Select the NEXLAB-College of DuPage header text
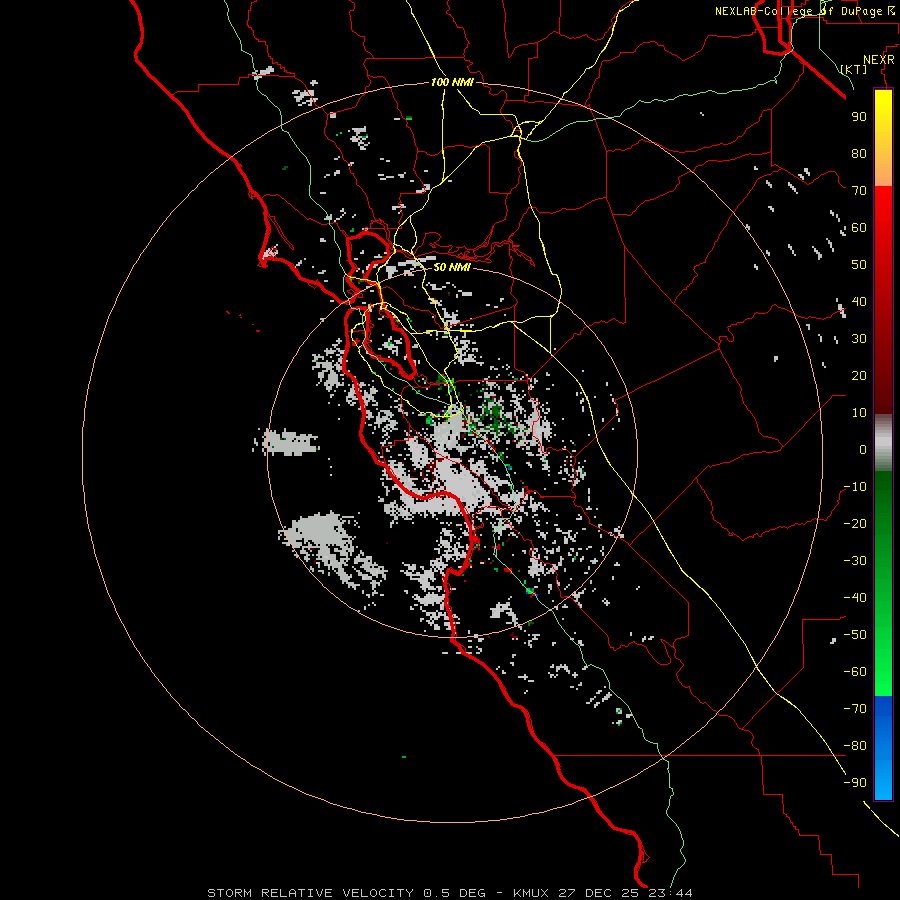This screenshot has height=900, width=900. (804, 11)
